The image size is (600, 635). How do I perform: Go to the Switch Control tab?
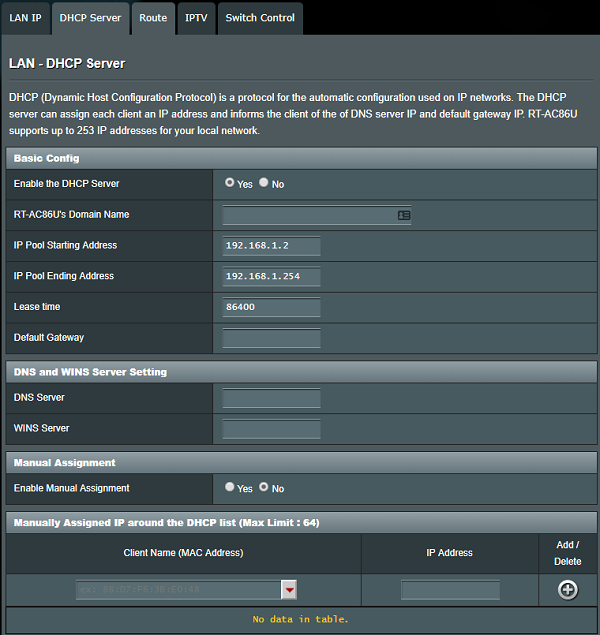260,18
